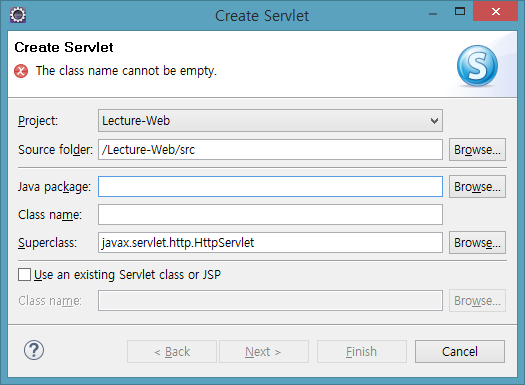Enable Use an existing Servlet class or JSP
The width and height of the screenshot is (525, 385).
[x=24, y=275]
